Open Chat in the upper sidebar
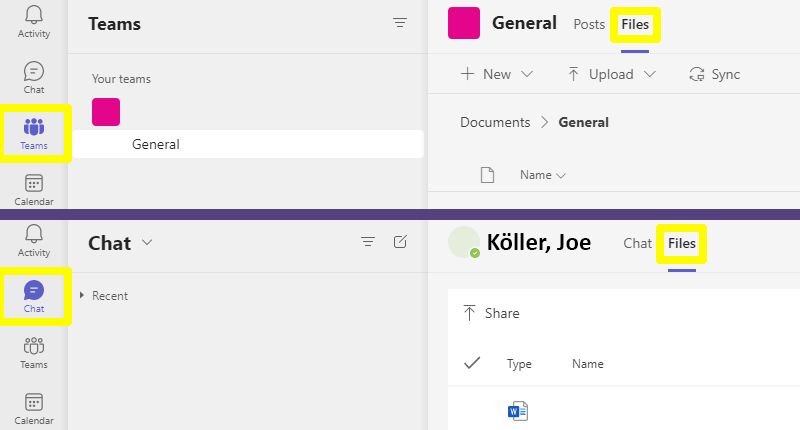The width and height of the screenshot is (800, 430). pos(34,78)
